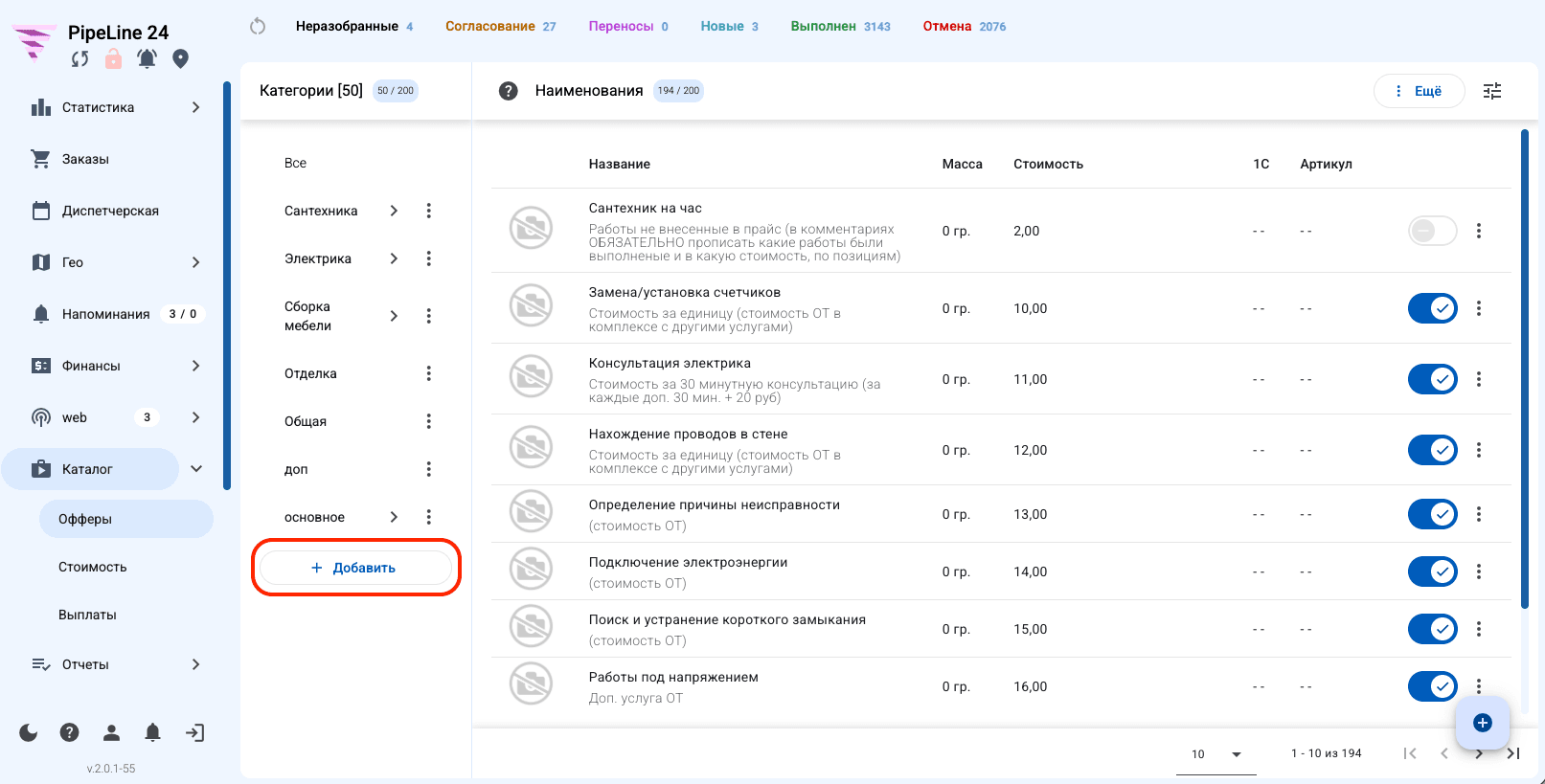Open the three-dot menu for Замена/установка счетчиков
The width and height of the screenshot is (1545, 784).
tap(1479, 308)
